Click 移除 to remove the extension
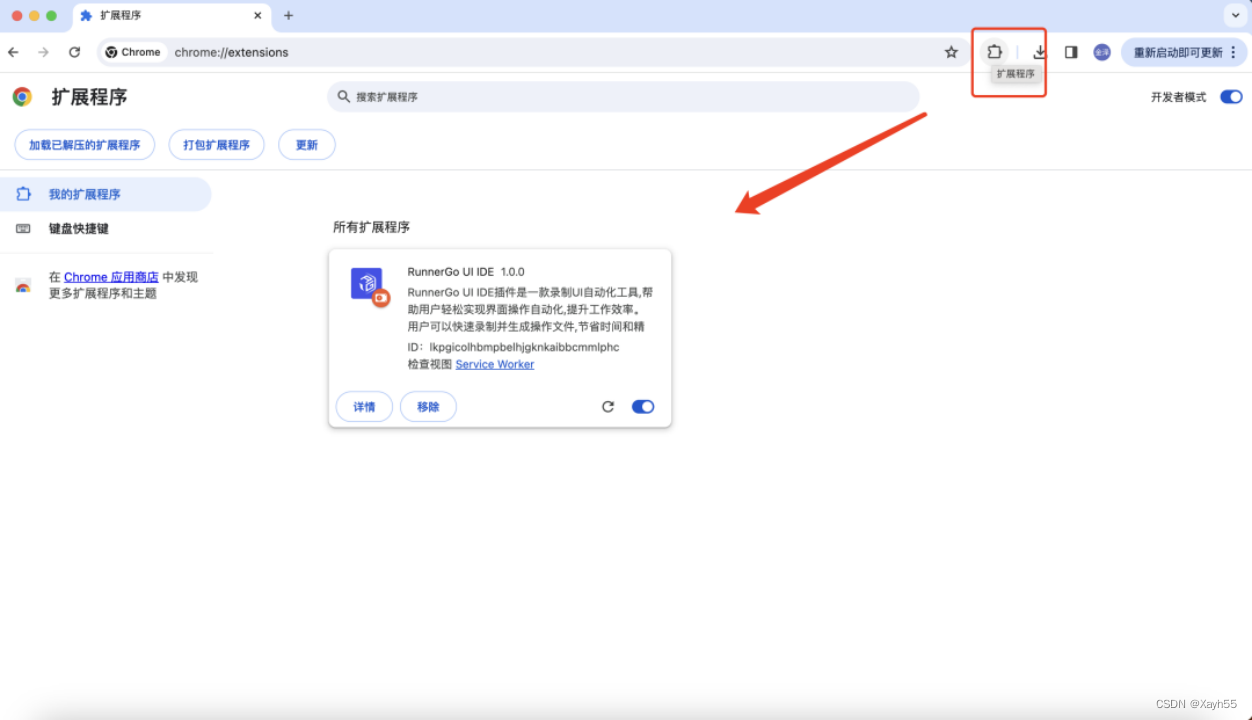The image size is (1252, 720). pos(428,407)
